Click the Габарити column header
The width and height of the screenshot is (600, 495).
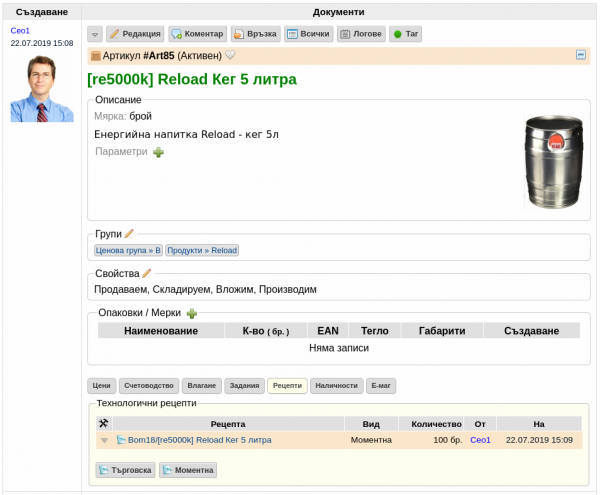tap(442, 331)
